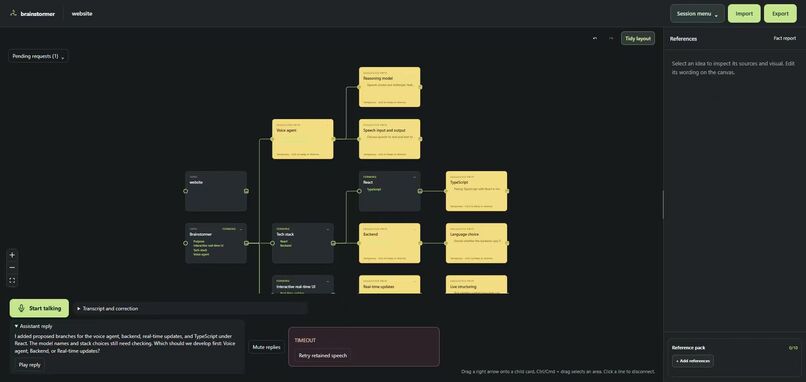Click the TypeScript card's right handle

pos(507,191)
